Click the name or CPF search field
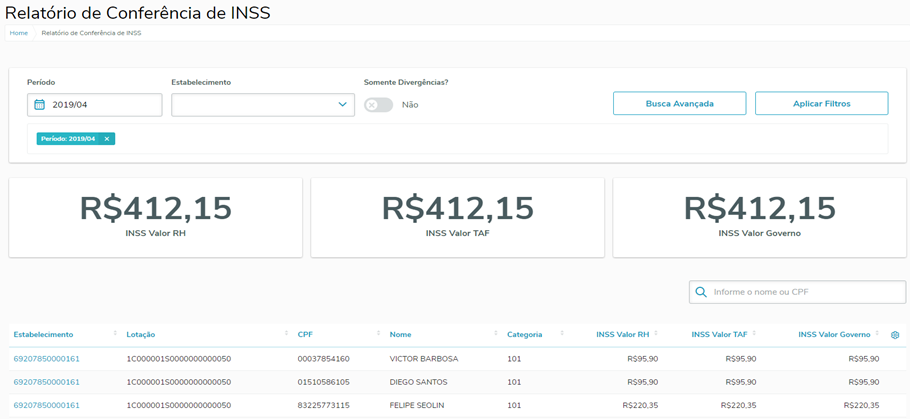 797,292
